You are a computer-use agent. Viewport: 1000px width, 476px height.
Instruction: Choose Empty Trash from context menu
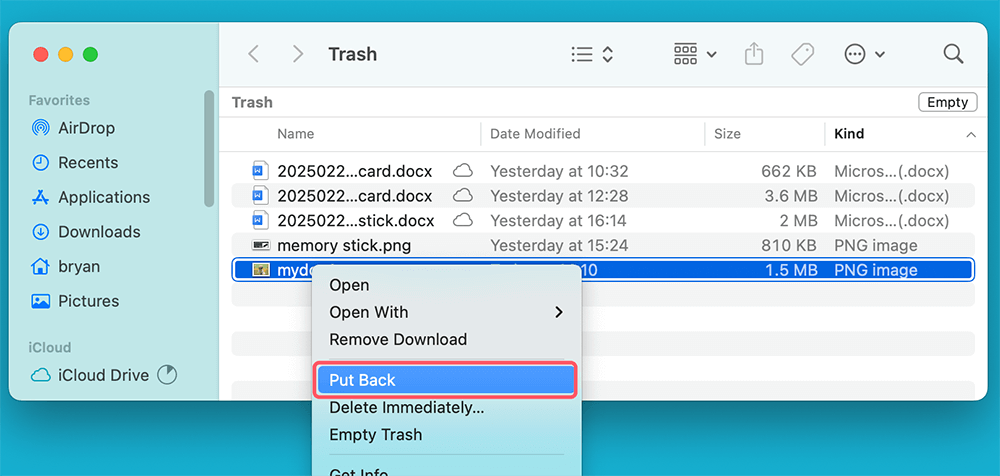(447, 435)
